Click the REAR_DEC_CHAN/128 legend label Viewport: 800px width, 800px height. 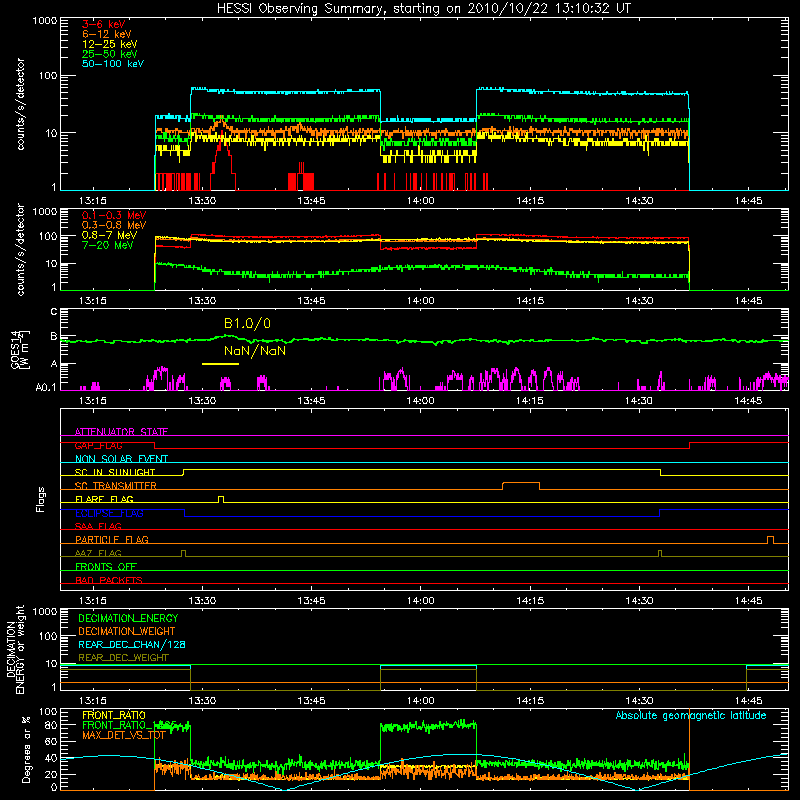[132, 644]
